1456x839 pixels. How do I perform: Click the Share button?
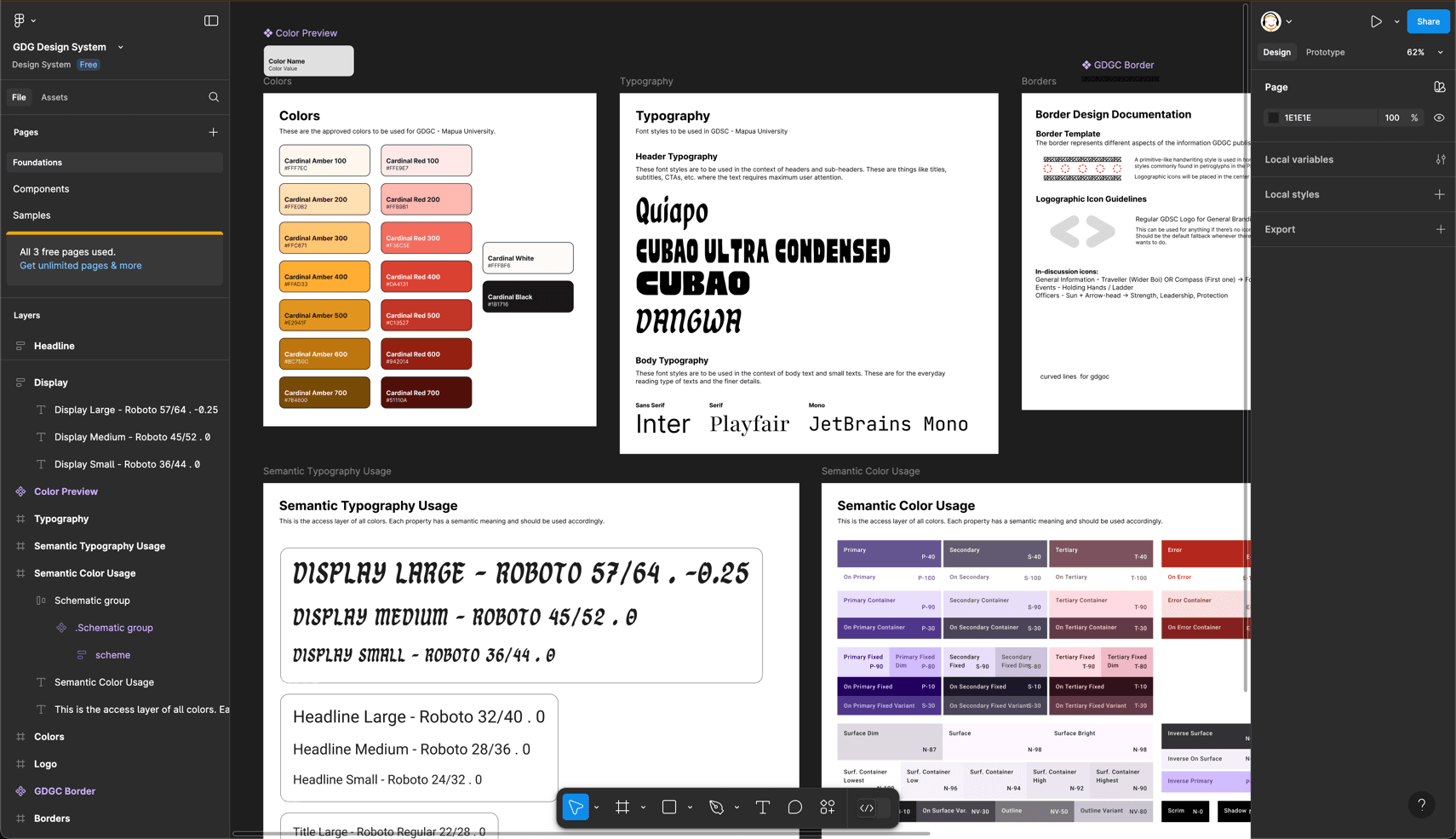point(1428,21)
